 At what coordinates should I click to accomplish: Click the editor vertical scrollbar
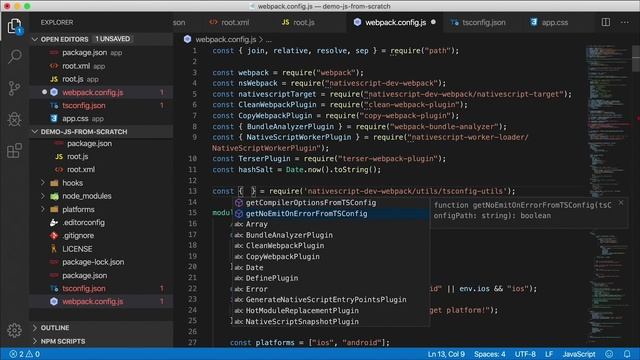click(636, 58)
